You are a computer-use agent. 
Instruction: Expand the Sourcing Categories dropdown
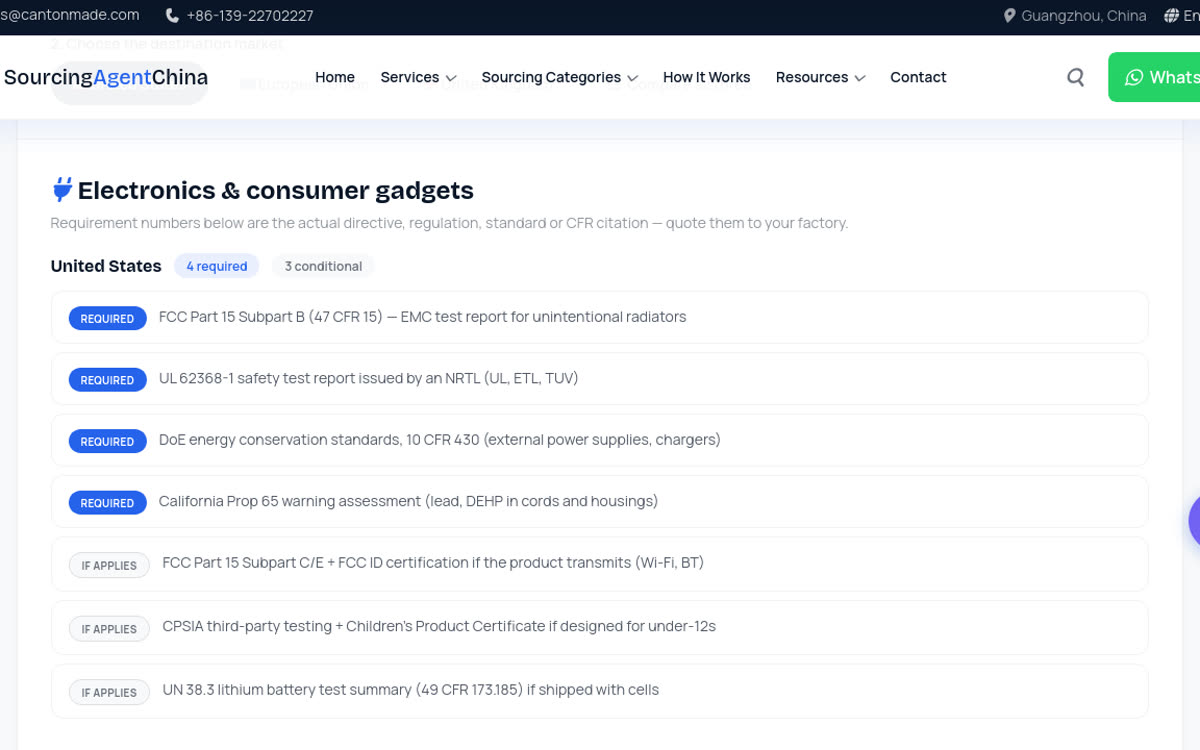coord(559,77)
